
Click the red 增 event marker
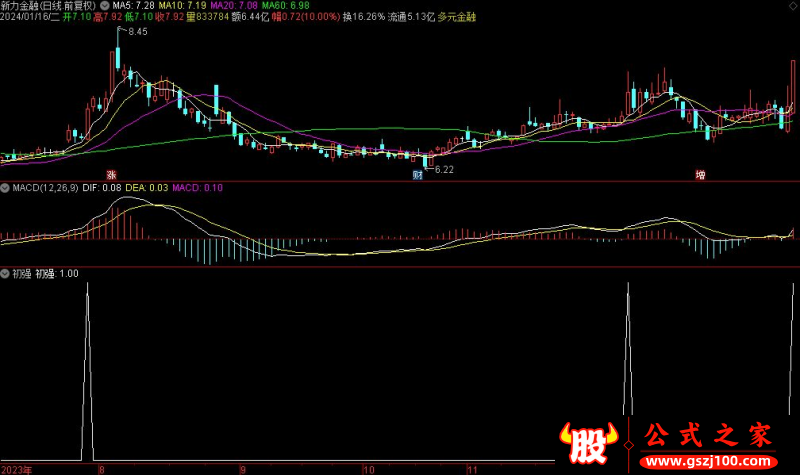tap(700, 174)
